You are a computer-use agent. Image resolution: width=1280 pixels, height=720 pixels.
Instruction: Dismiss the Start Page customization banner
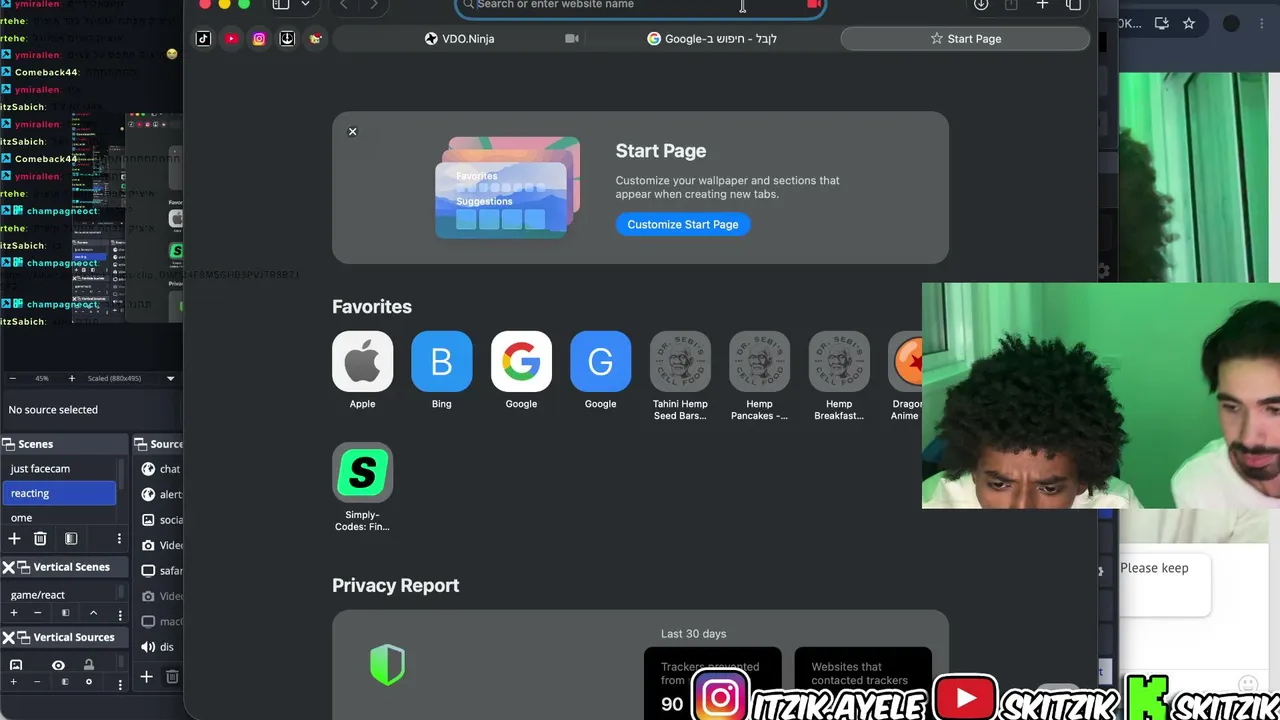[x=352, y=131]
